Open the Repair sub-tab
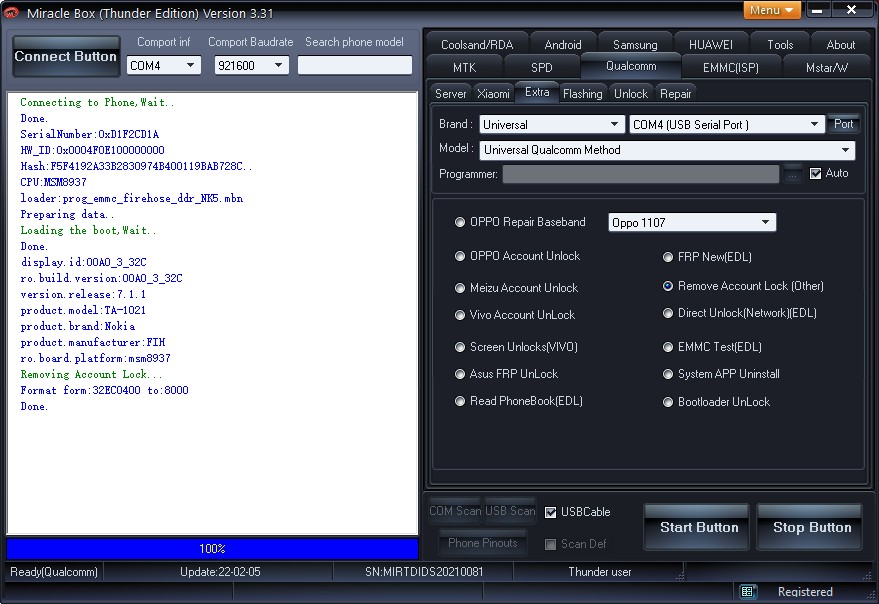 [x=676, y=94]
